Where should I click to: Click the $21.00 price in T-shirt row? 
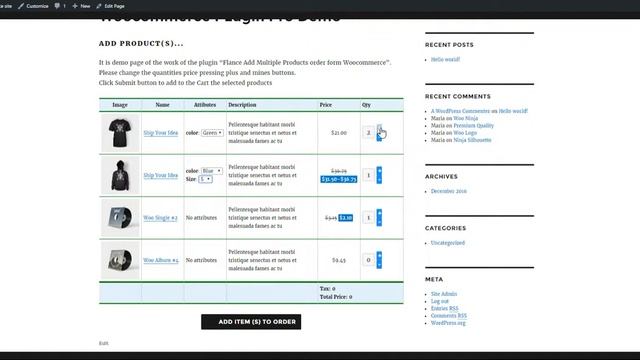click(x=339, y=133)
